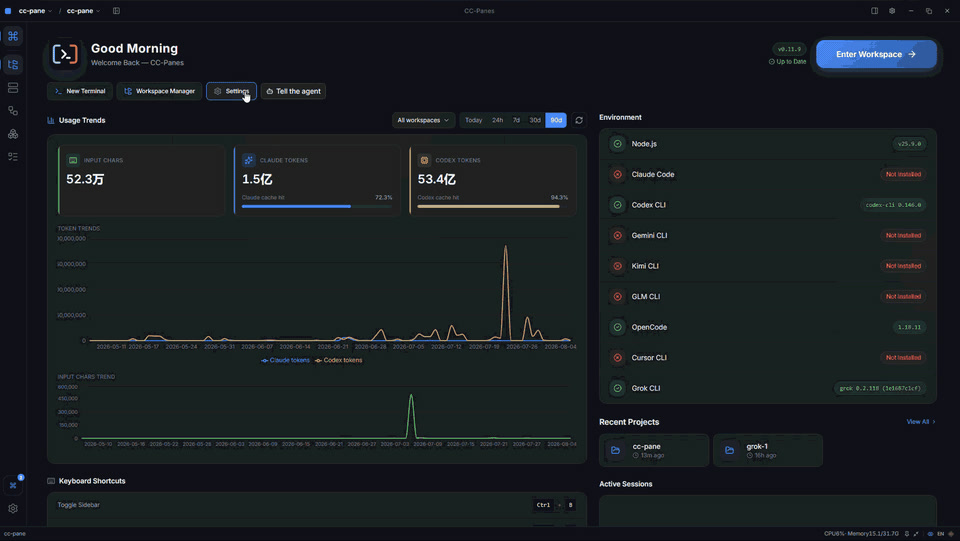Click the Usage Trends bar chart icon
The width and height of the screenshot is (960, 541).
(51, 121)
